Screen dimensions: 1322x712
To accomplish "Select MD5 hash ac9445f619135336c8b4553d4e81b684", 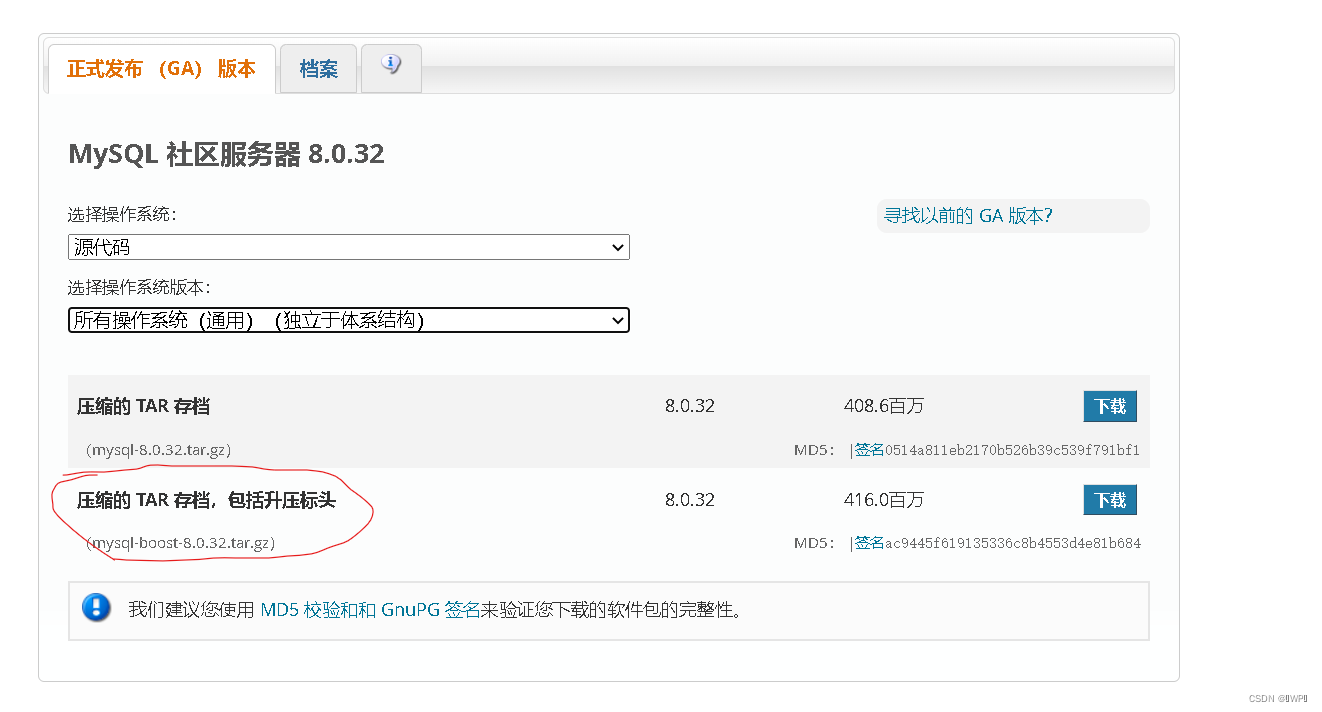I will [1012, 543].
